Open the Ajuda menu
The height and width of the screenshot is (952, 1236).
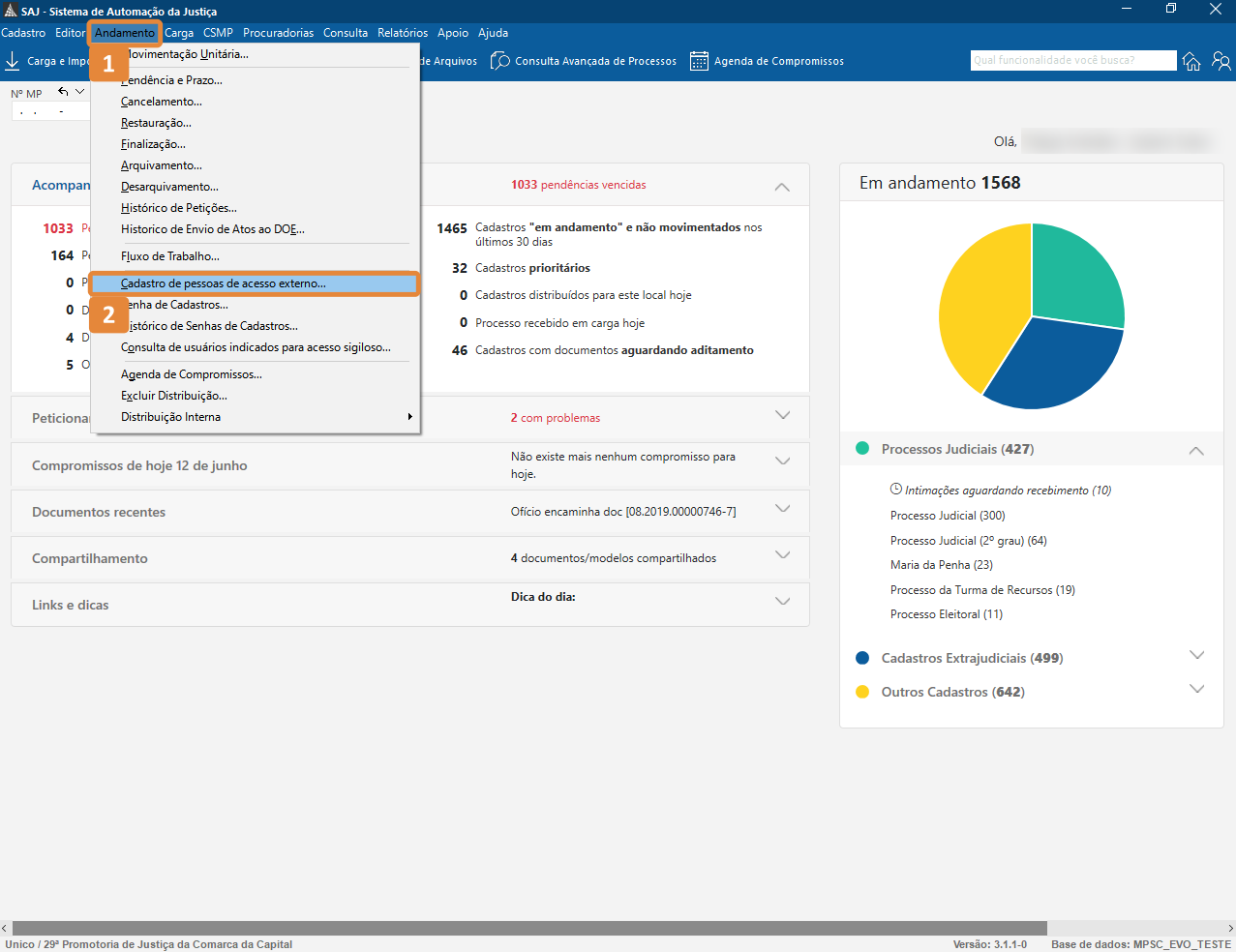pos(493,33)
